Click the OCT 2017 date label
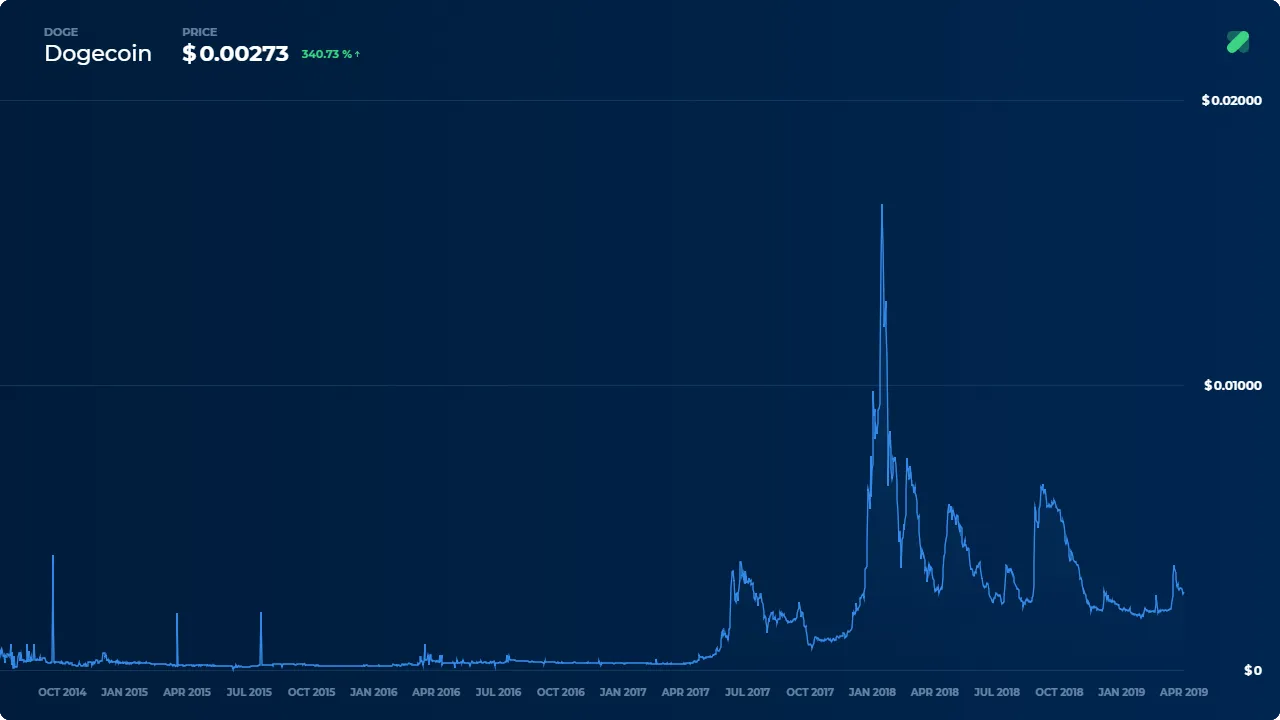The height and width of the screenshot is (720, 1280). [810, 692]
